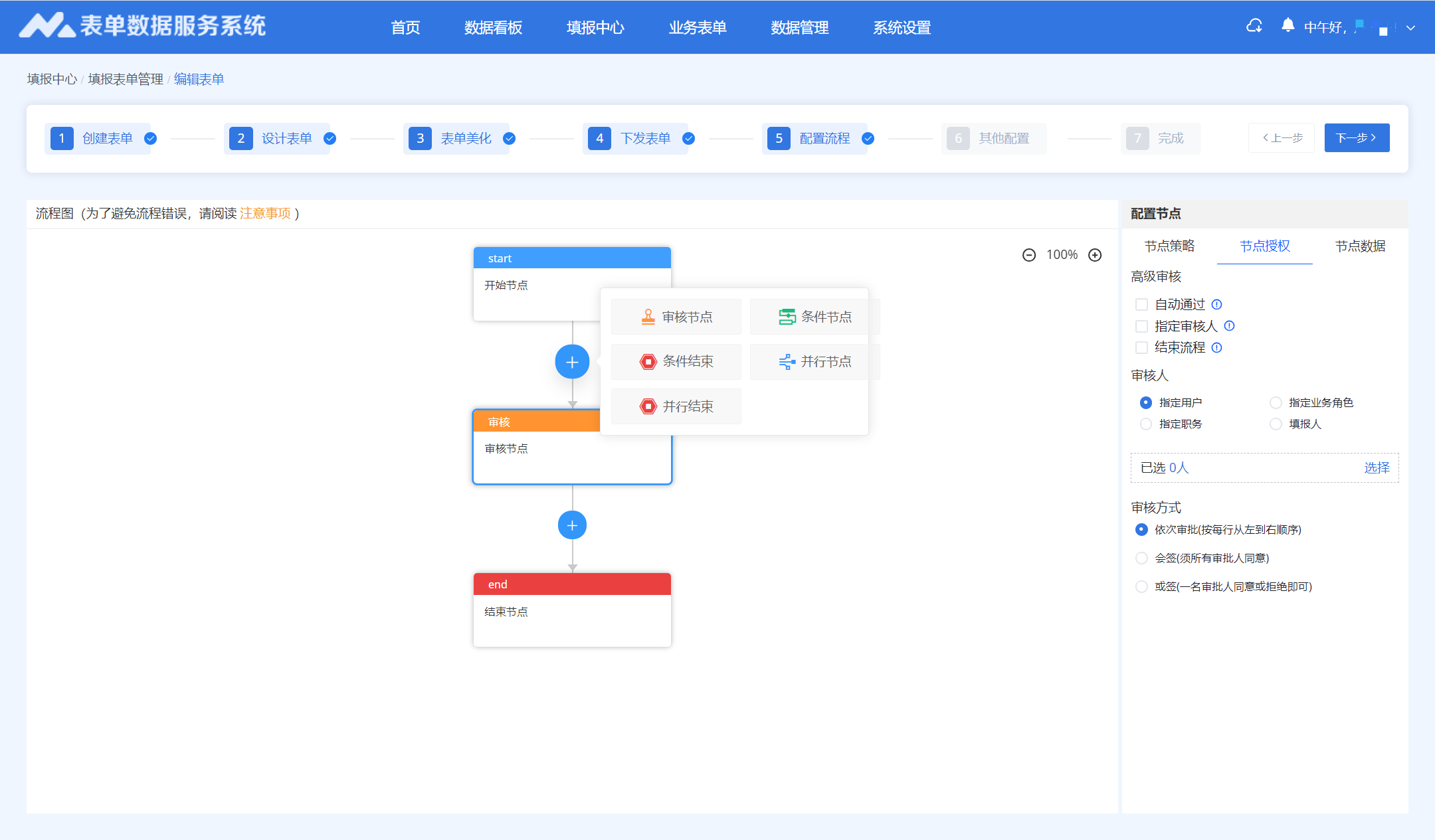Select the end 结束节点 card
Screen dimensions: 1435x840
[x=572, y=610]
